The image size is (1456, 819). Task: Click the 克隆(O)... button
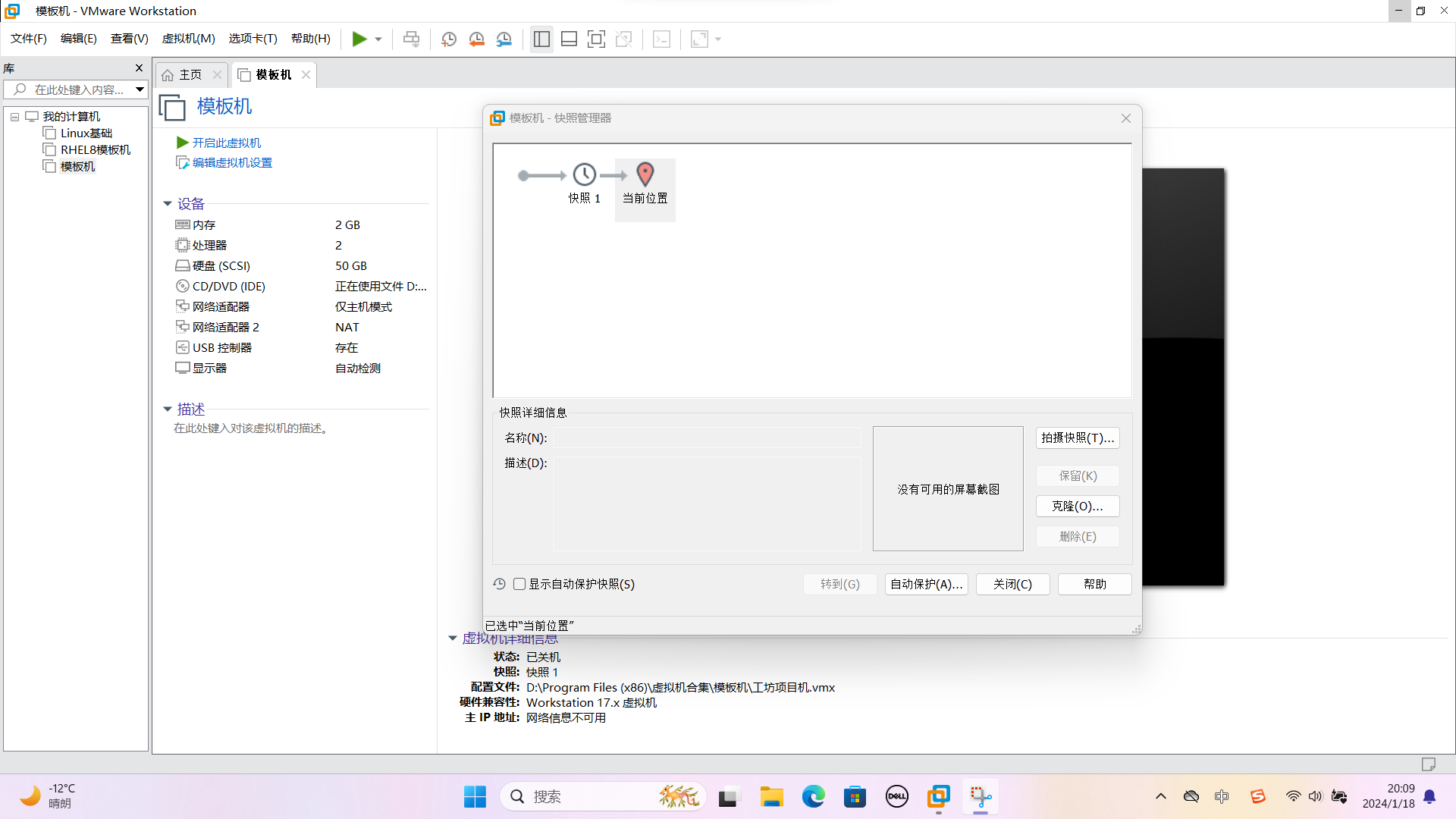1078,507
